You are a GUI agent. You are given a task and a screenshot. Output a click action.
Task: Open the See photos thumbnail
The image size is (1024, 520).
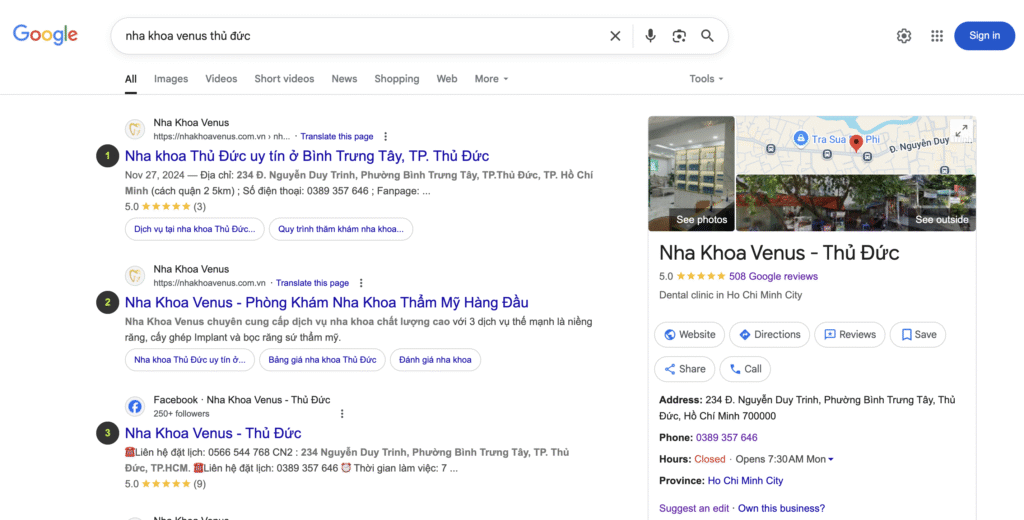point(692,174)
